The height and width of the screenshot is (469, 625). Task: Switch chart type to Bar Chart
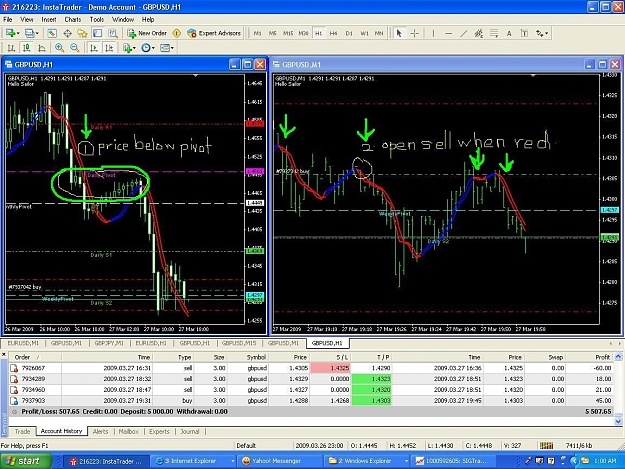tap(11, 48)
